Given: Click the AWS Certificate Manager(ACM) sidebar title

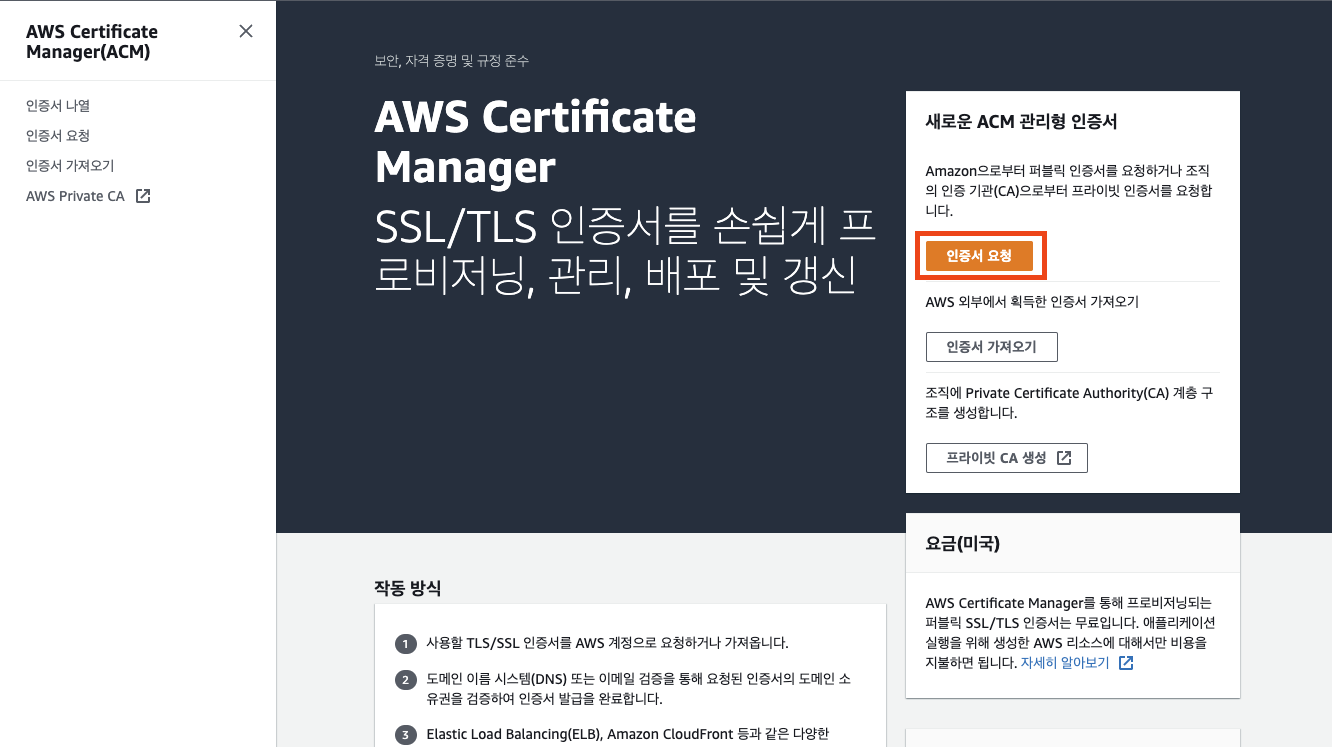Looking at the screenshot, I should click(92, 41).
